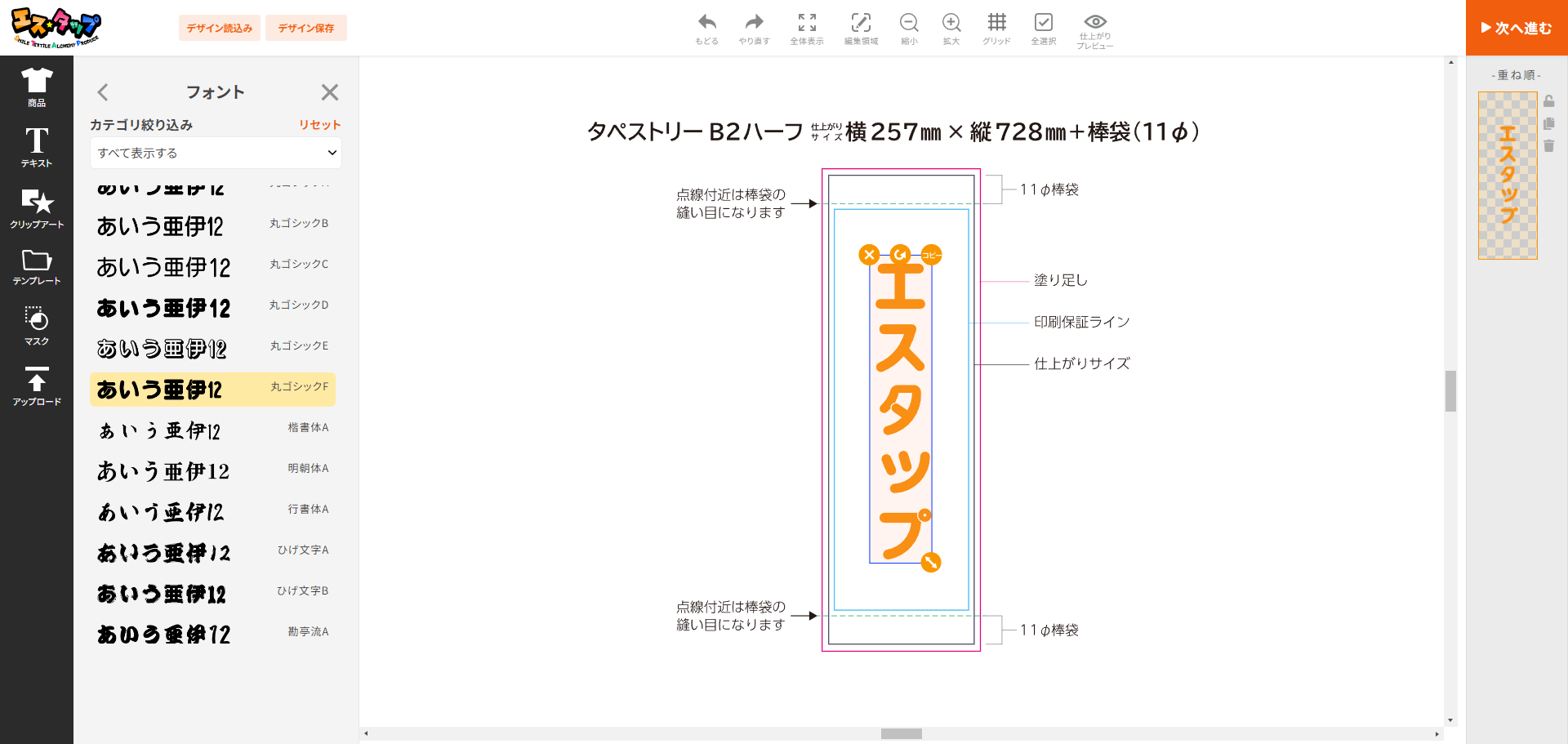The height and width of the screenshot is (744, 1568).
Task: Open the Mask (マスク) tool
Action: pos(37,326)
